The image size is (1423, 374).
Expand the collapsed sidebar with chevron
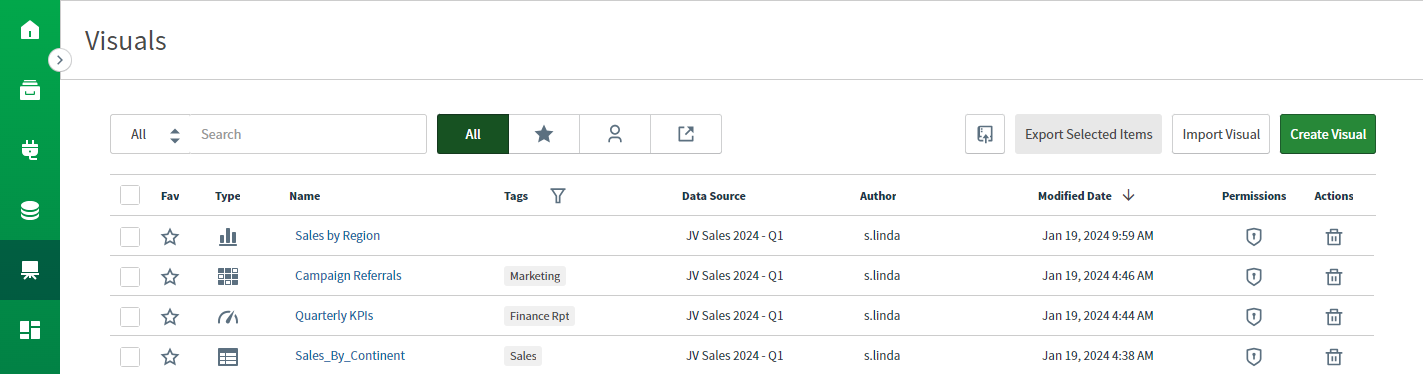pos(60,60)
